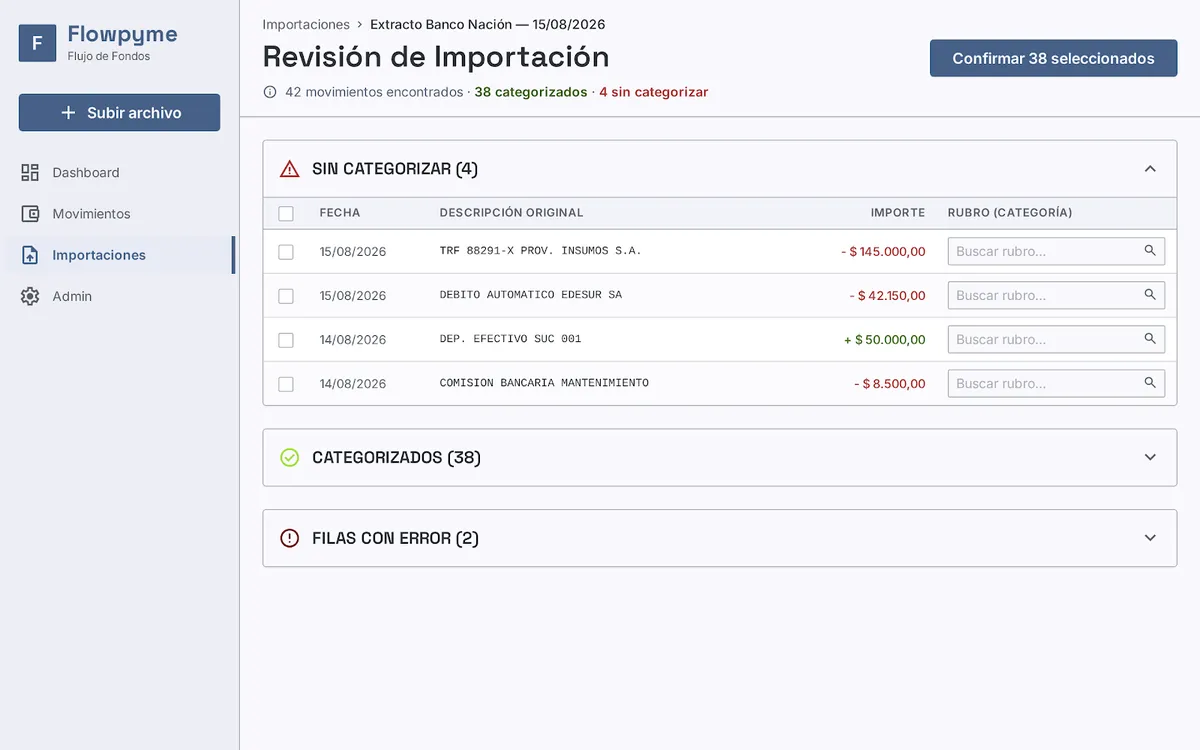Click the breadcrumb chevron separator
The image size is (1200, 750).
[x=360, y=24]
